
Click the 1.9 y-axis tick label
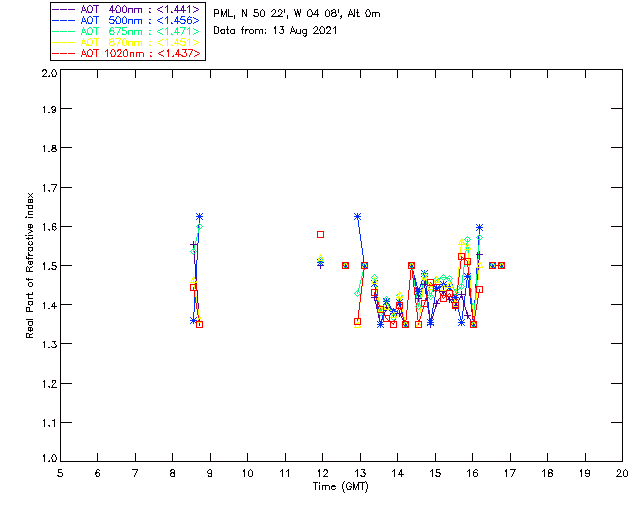(x=49, y=109)
